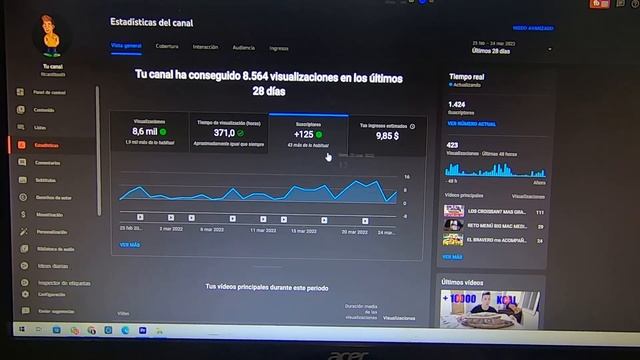Open the Comentarios sidebar icon
The height and width of the screenshot is (360, 640).
[22, 162]
